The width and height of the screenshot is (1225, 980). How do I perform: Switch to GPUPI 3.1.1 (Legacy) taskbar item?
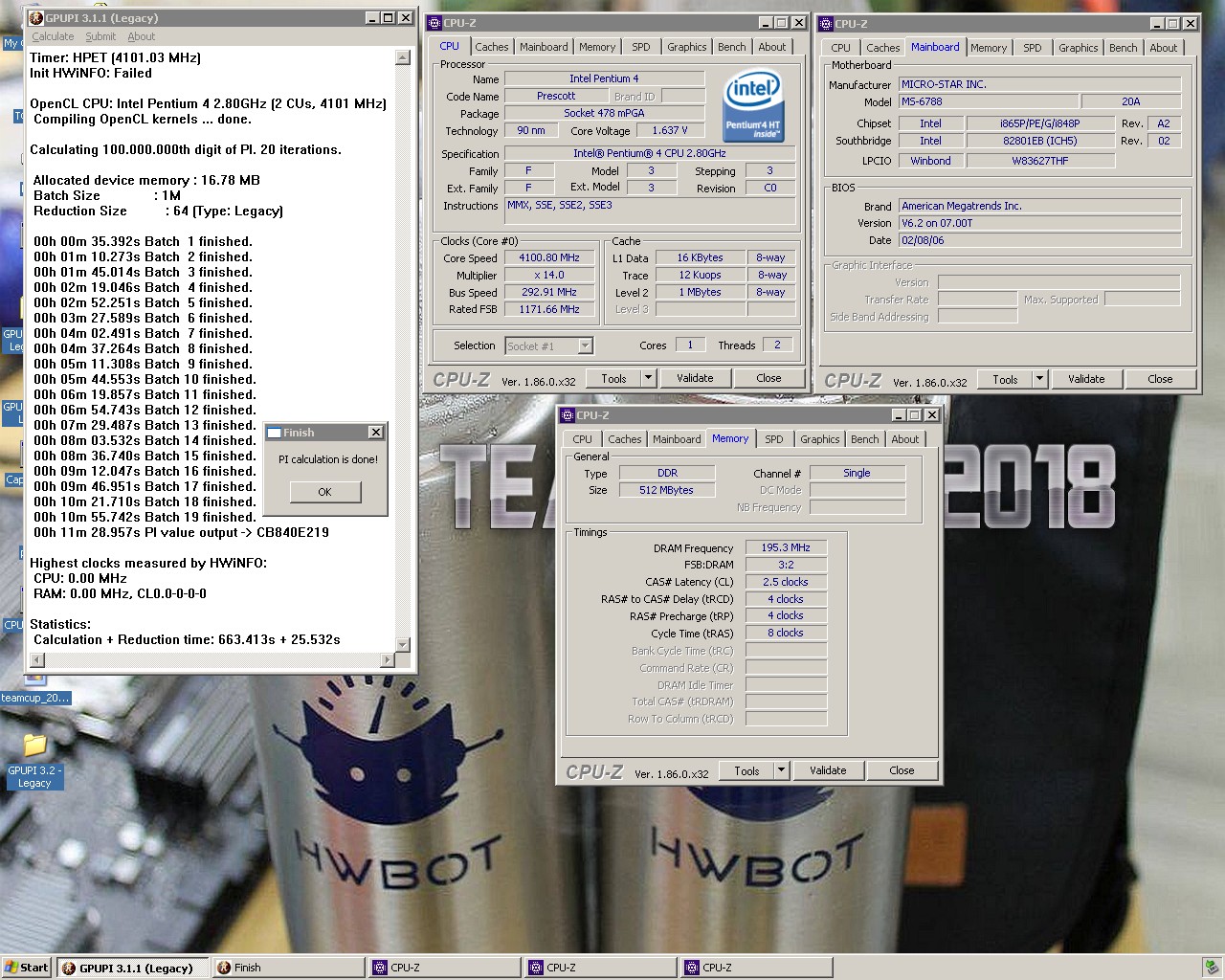click(x=132, y=968)
